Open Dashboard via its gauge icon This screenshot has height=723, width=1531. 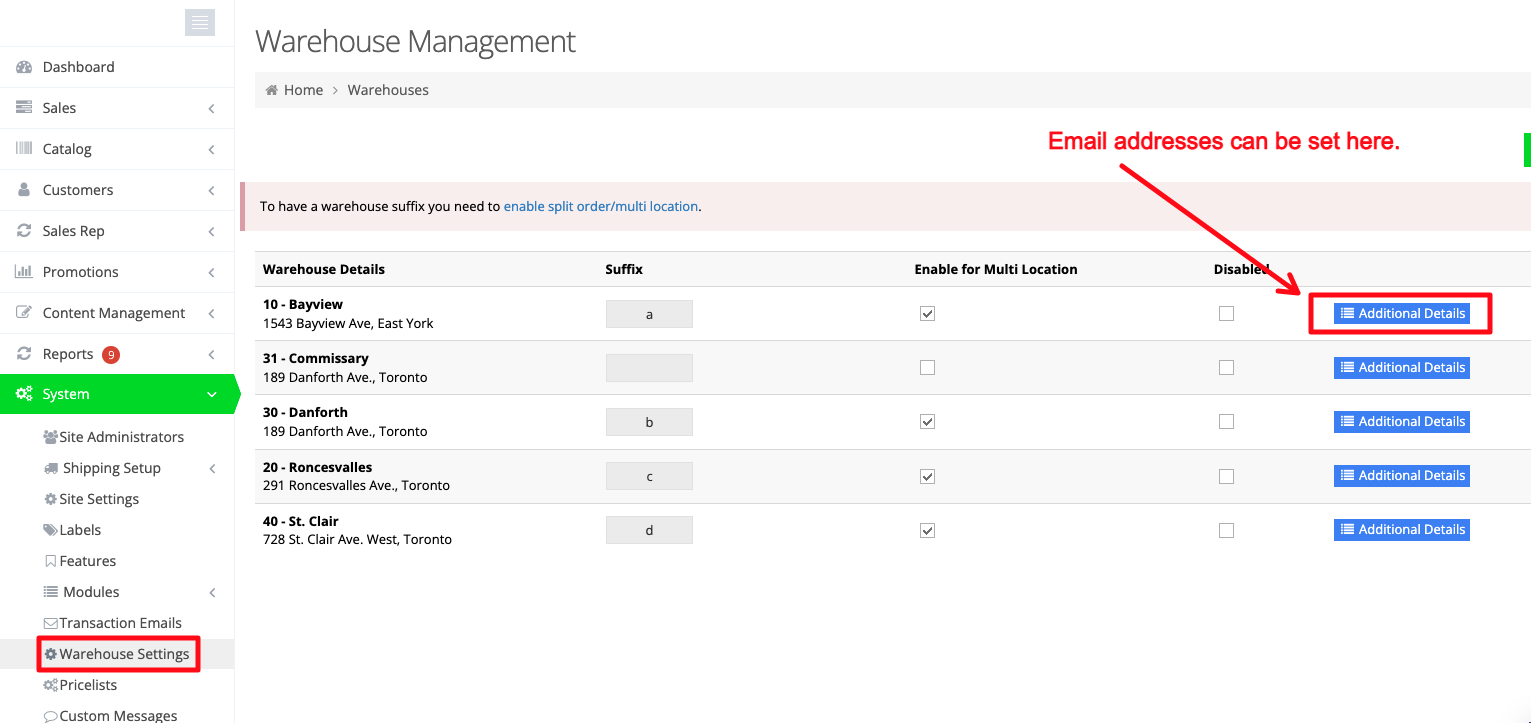pyautogui.click(x=24, y=67)
